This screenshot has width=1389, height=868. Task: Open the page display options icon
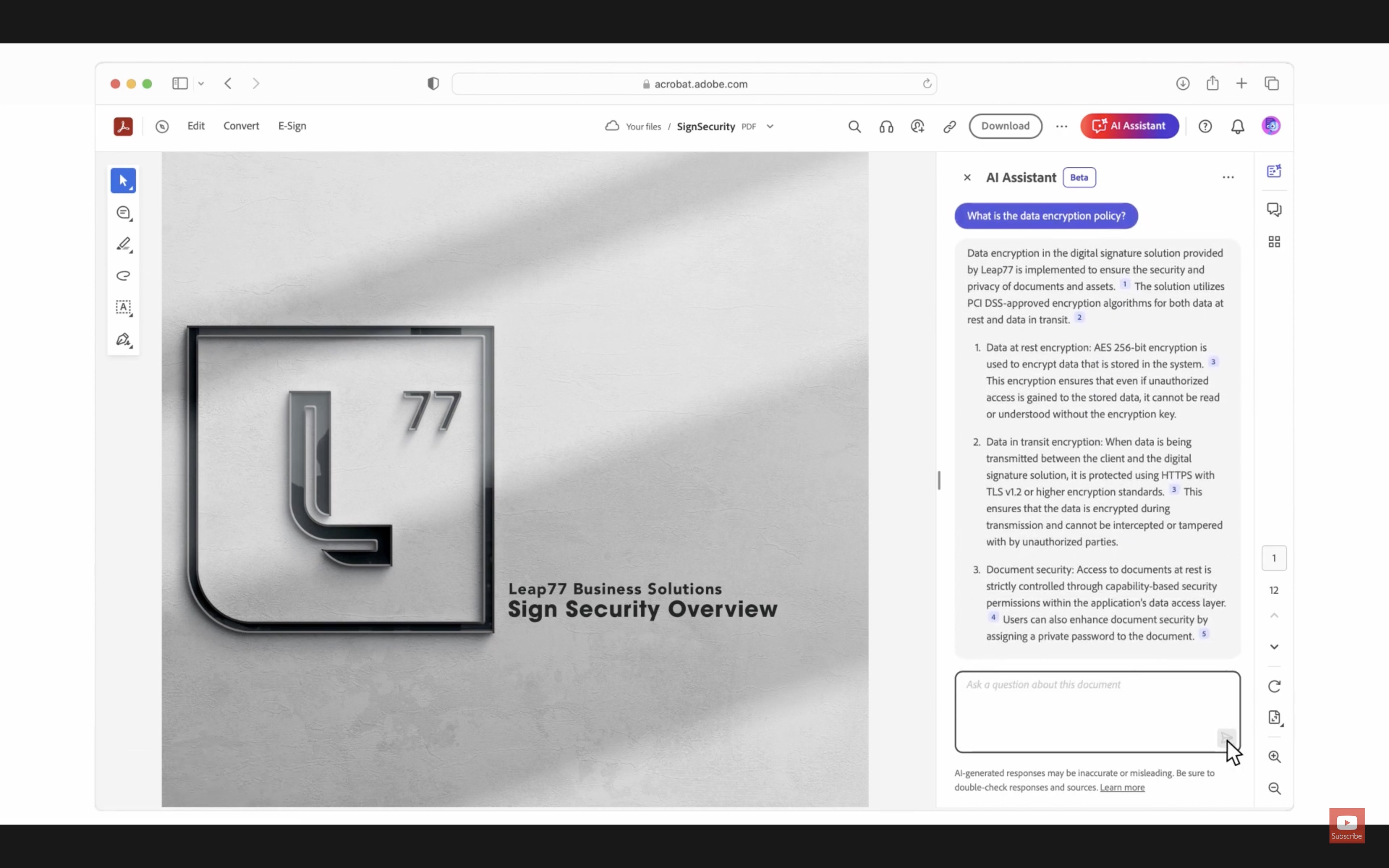coord(1275,718)
